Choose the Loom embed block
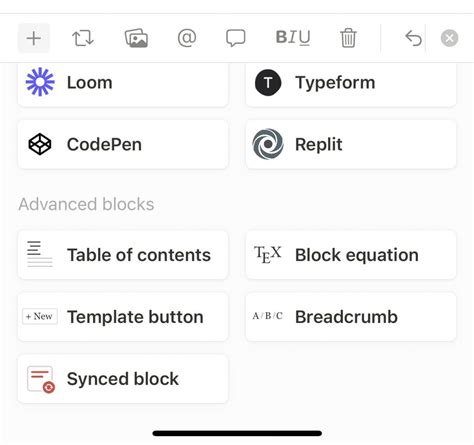The height and width of the screenshot is (445, 474). [123, 83]
